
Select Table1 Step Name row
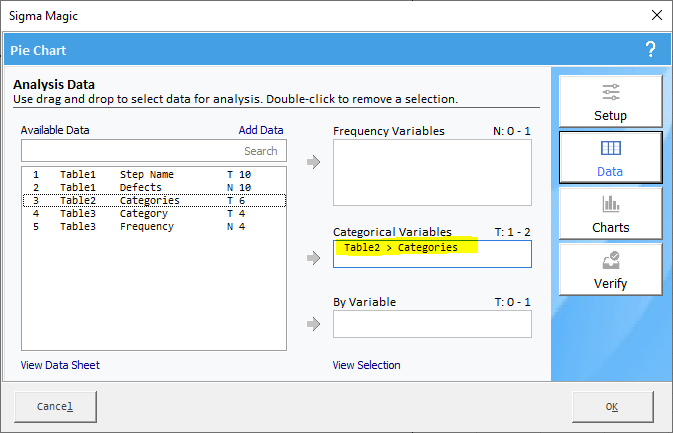point(154,175)
